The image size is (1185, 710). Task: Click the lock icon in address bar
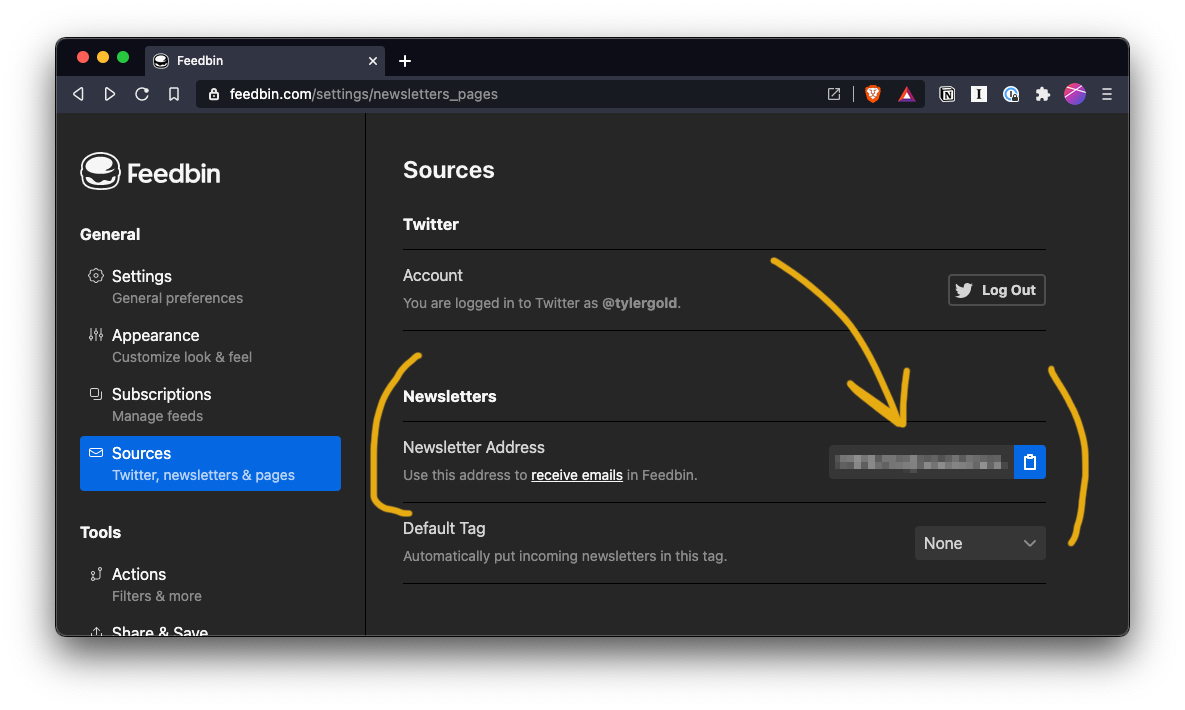point(214,94)
